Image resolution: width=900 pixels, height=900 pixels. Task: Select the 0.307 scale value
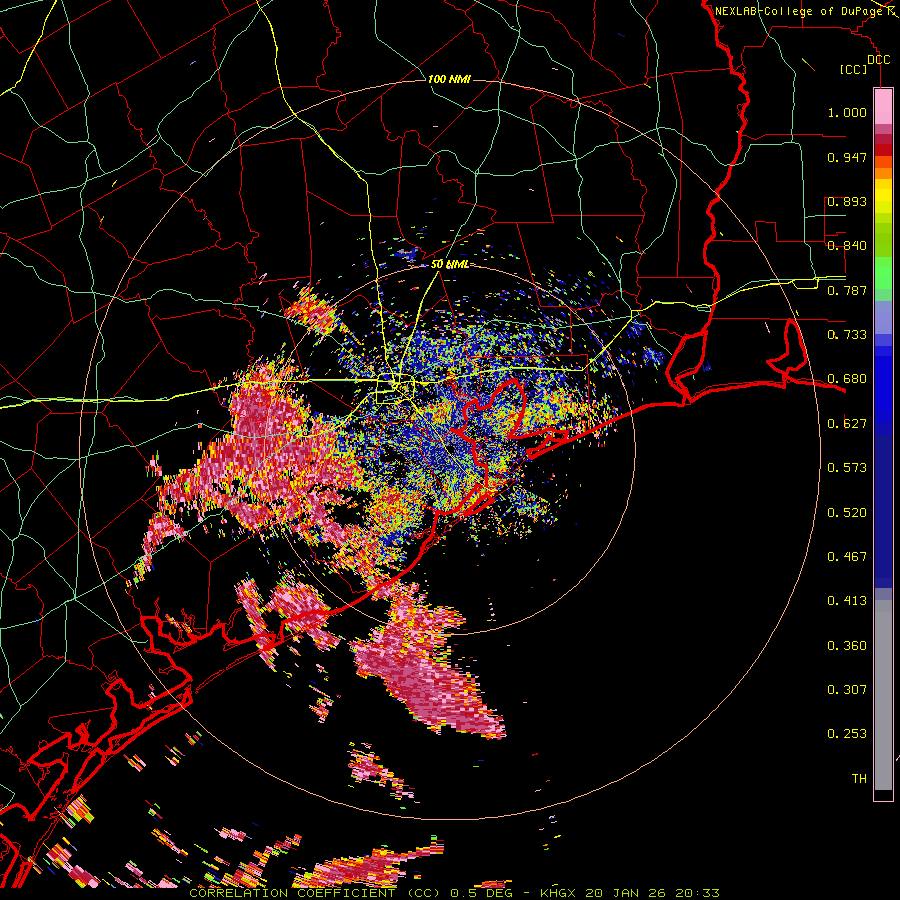847,690
